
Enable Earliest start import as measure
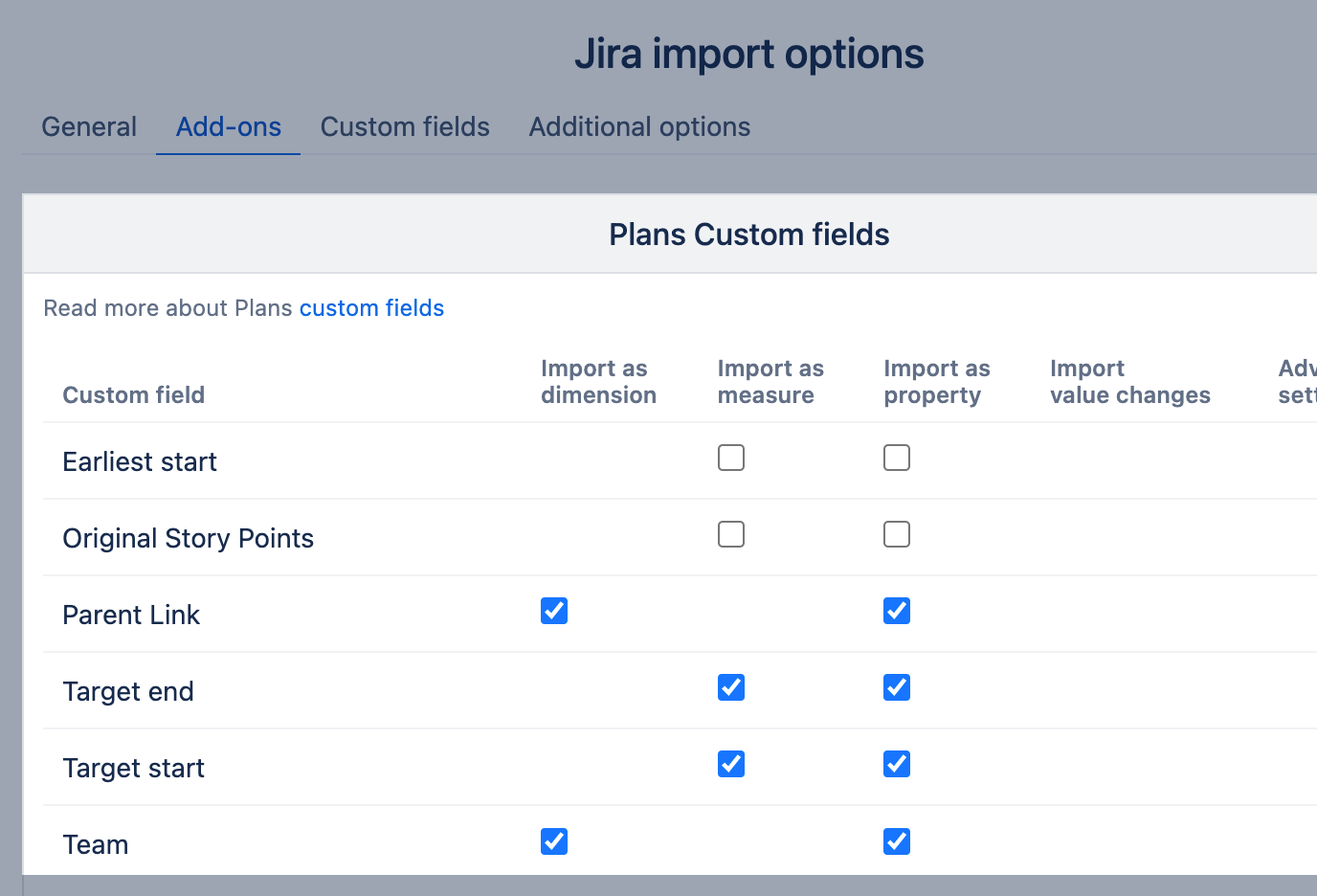[731, 459]
